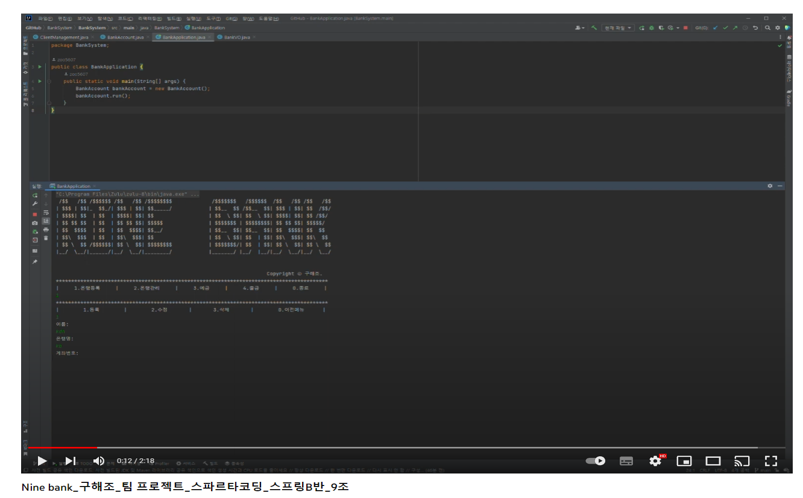The width and height of the screenshot is (803, 498).
Task: Click the green inspection checkmark in the editor
Action: pos(780,46)
